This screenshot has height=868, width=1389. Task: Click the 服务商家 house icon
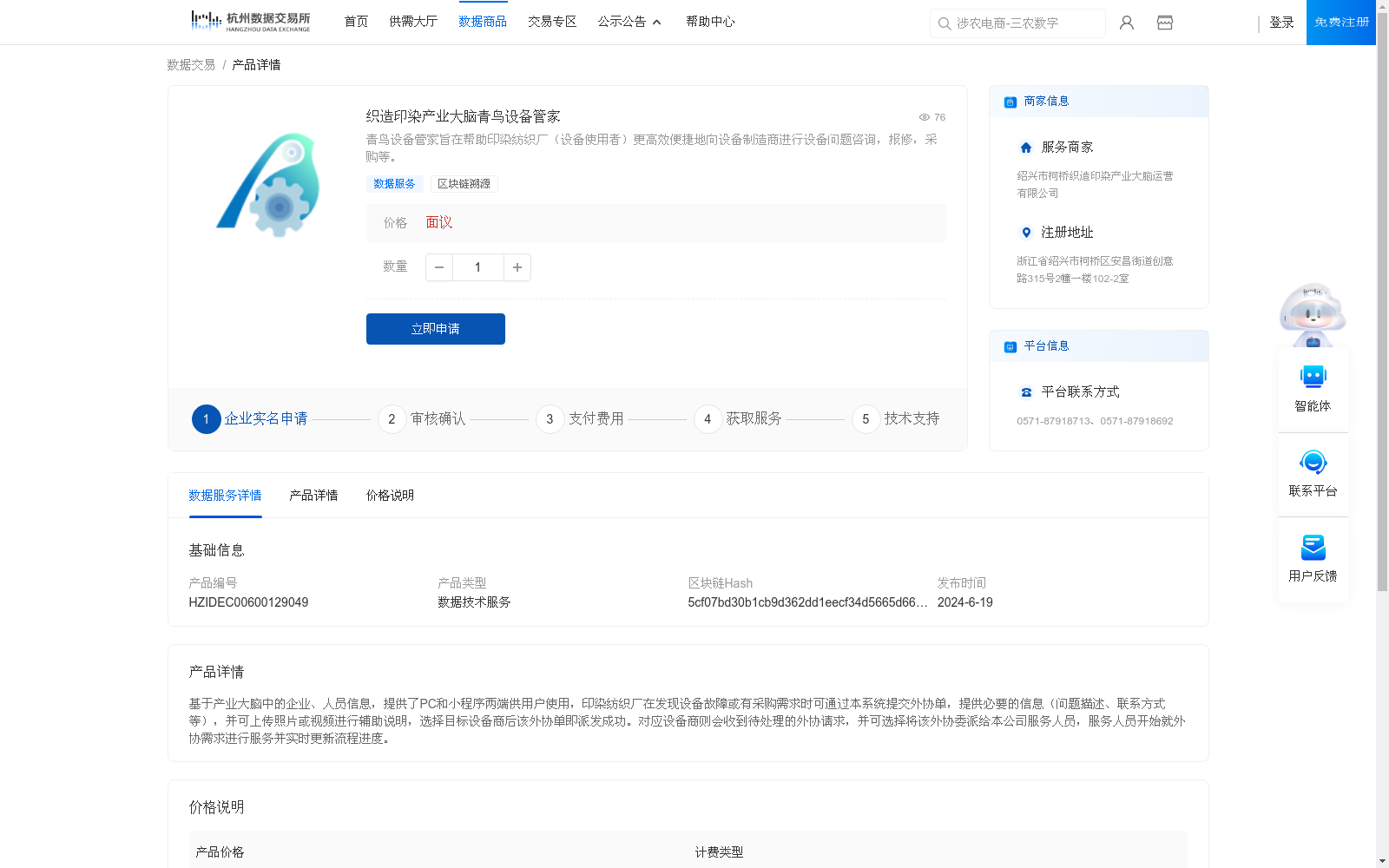(x=1026, y=148)
